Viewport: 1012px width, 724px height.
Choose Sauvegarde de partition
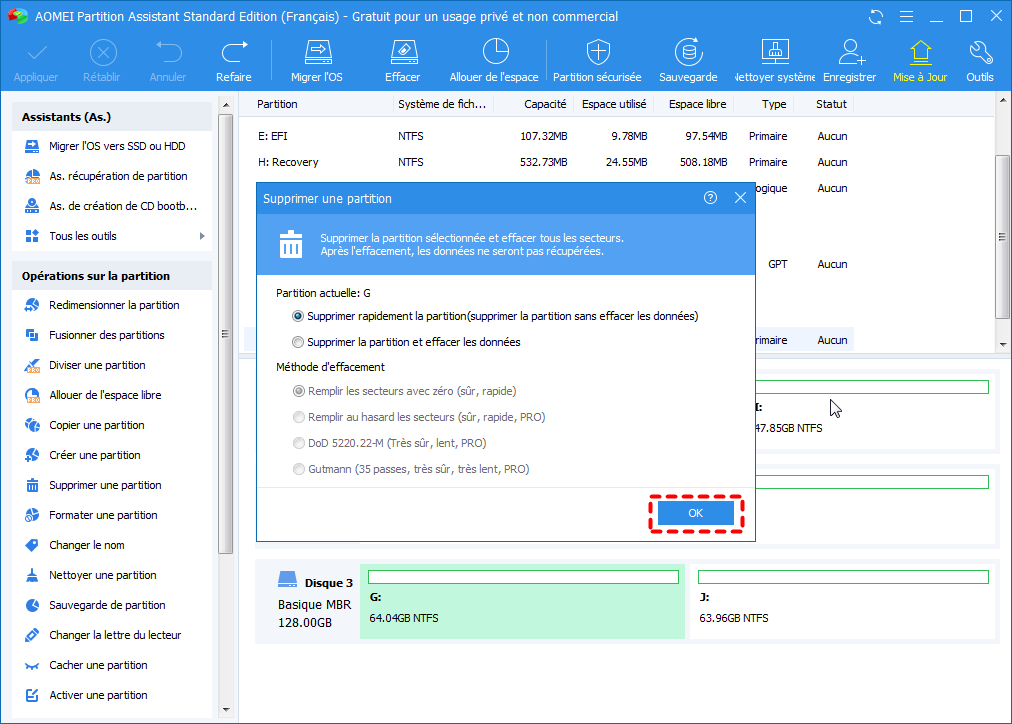click(x=95, y=605)
